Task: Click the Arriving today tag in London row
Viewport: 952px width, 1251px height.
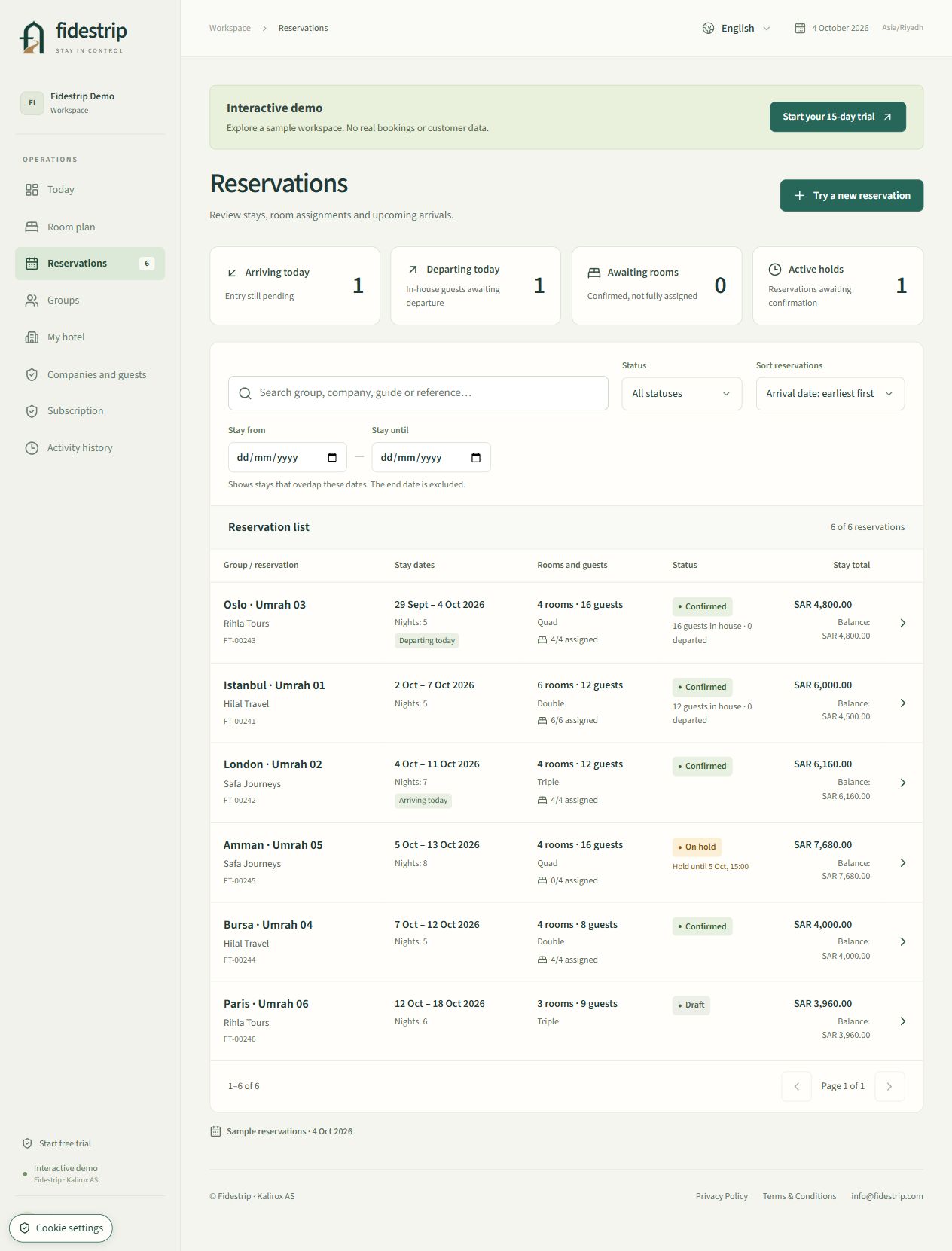Action: coord(423,801)
